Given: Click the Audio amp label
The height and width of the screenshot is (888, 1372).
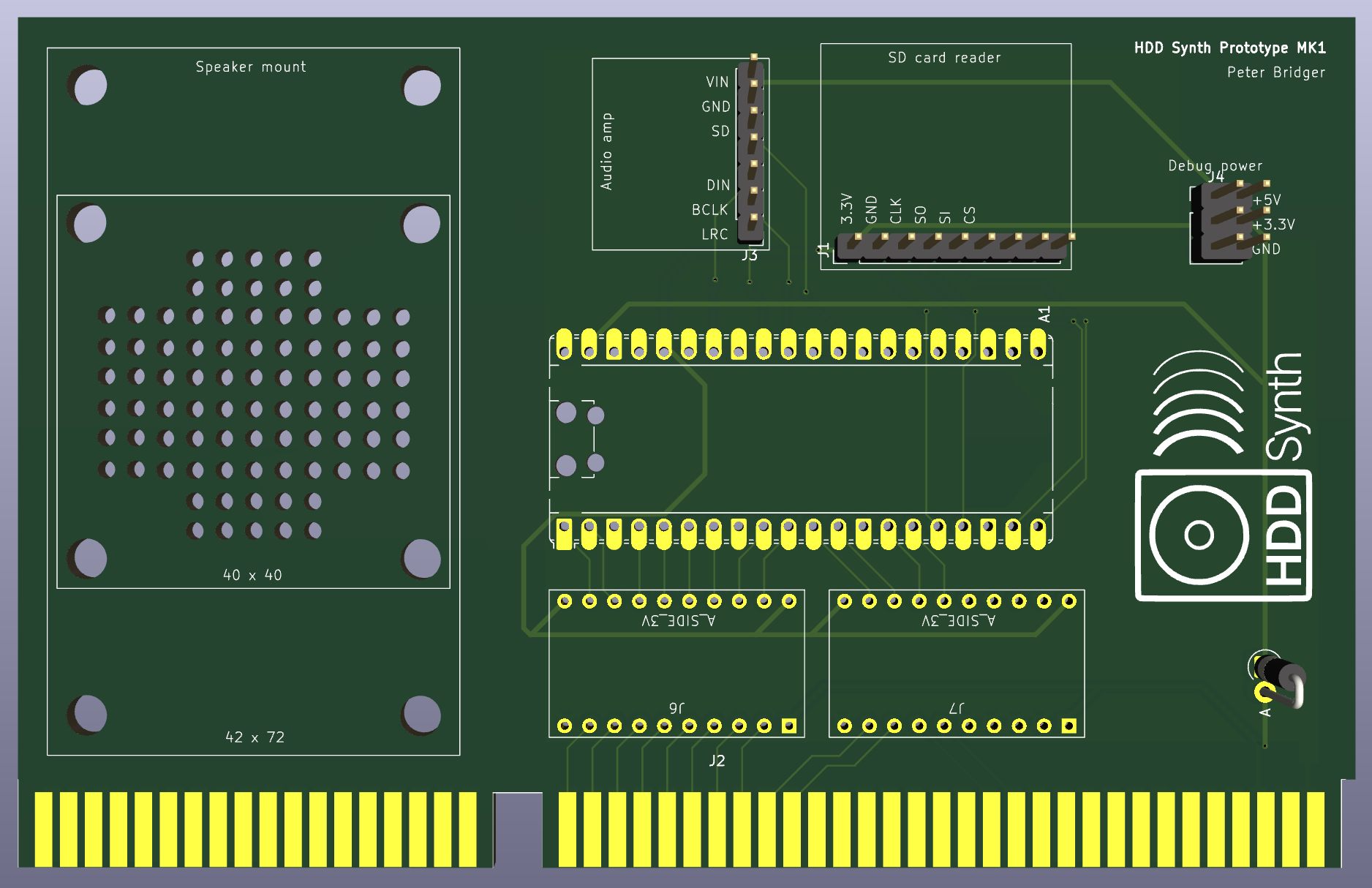Looking at the screenshot, I should pos(606,151).
